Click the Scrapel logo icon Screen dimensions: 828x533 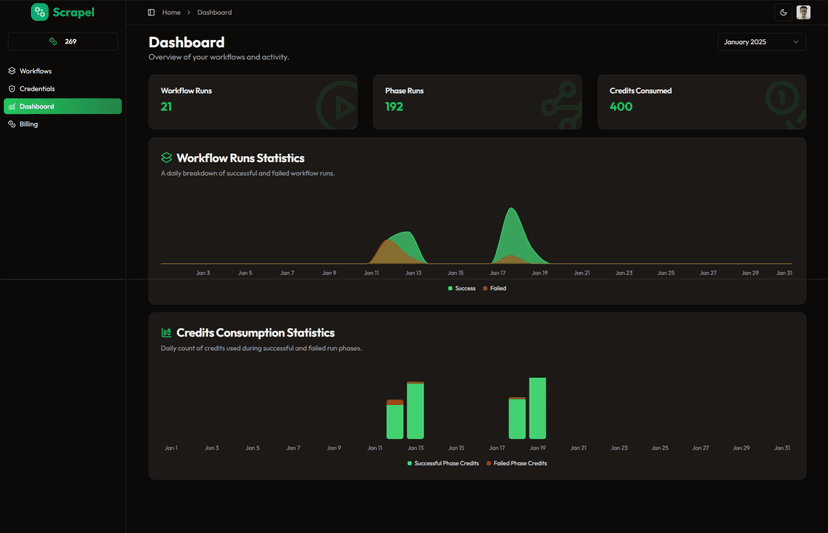click(x=40, y=12)
